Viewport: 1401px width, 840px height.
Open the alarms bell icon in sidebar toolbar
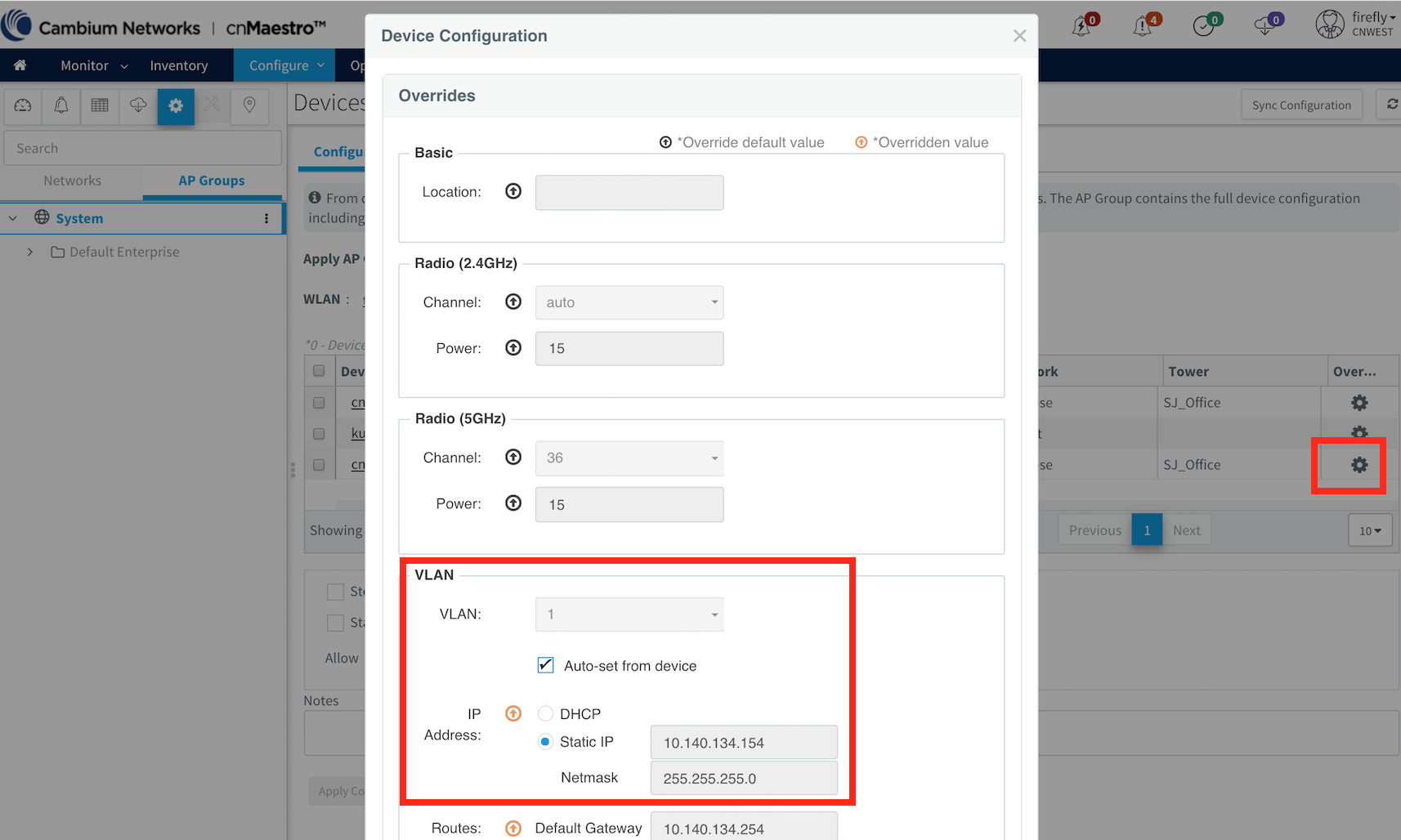(61, 105)
